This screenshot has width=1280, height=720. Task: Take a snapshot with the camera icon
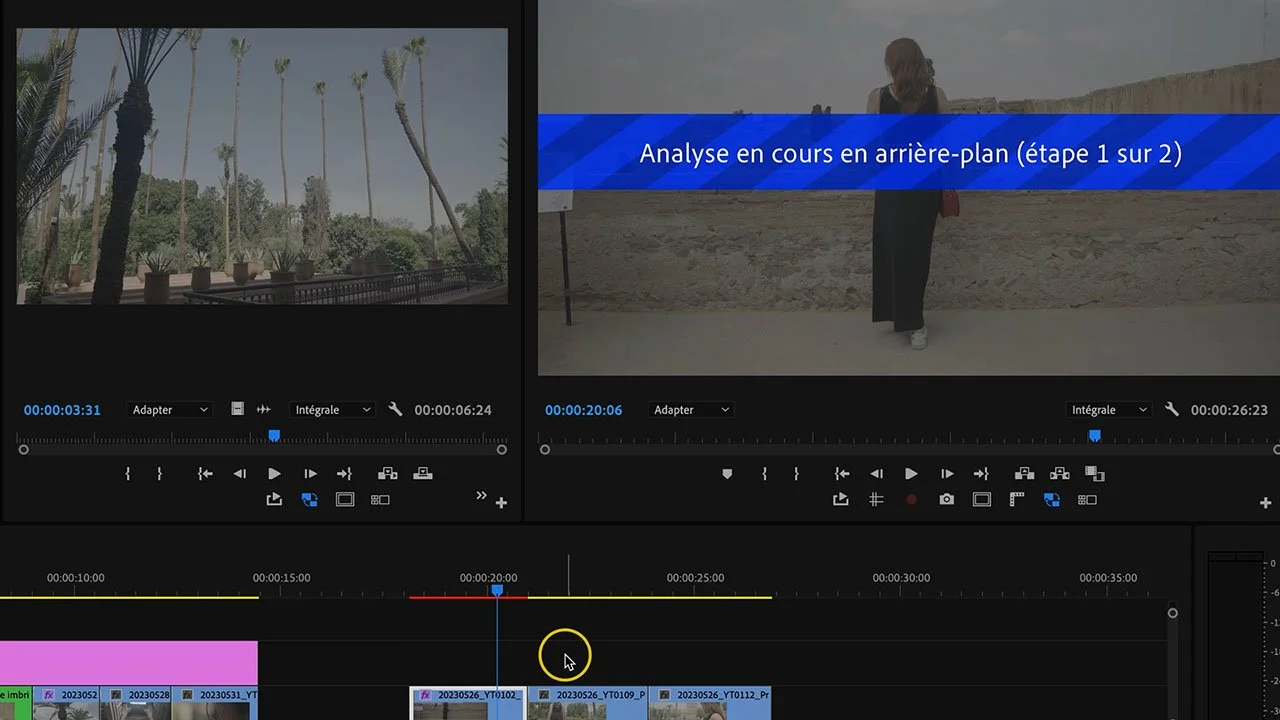(x=946, y=500)
